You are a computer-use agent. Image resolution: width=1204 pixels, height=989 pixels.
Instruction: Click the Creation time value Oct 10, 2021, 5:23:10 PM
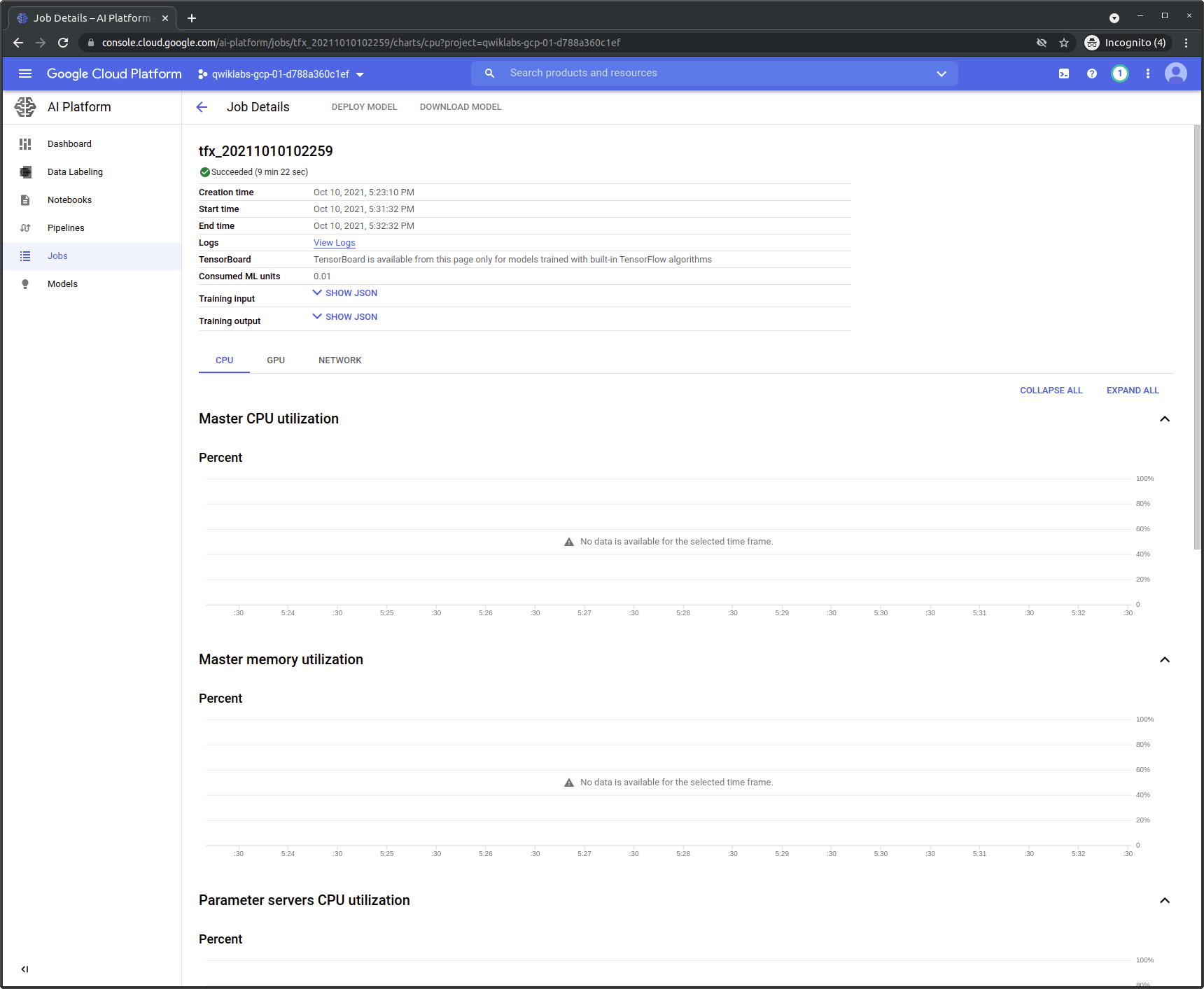[x=364, y=192]
